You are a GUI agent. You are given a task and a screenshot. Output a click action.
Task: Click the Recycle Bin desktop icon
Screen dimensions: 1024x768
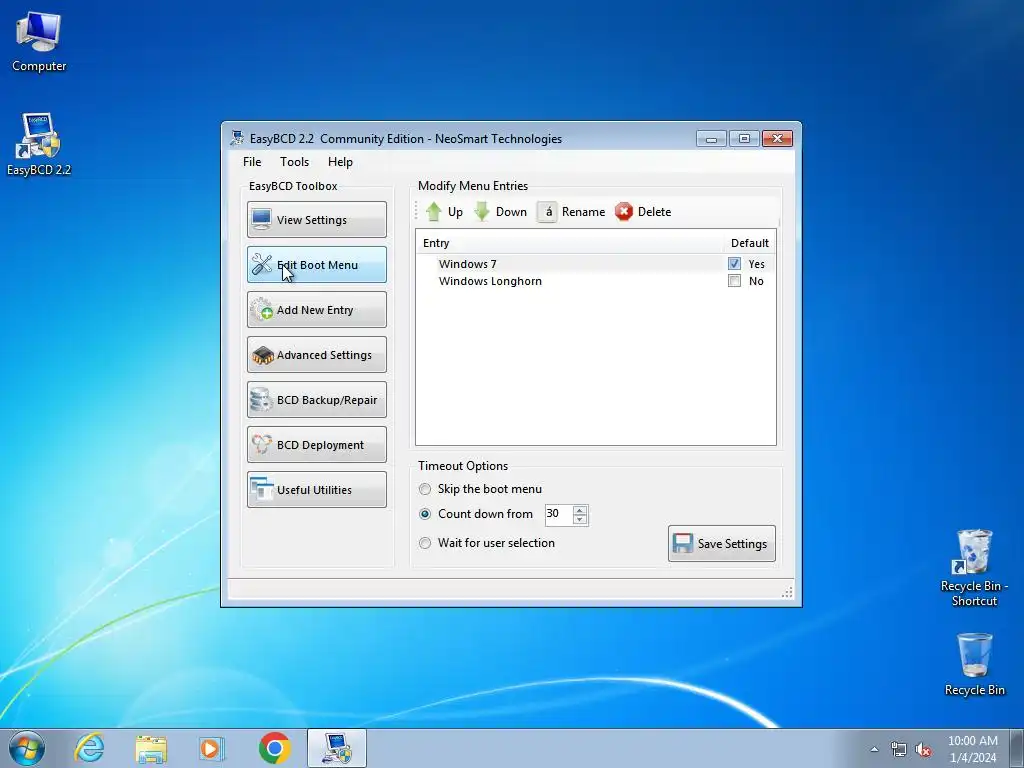pyautogui.click(x=974, y=664)
